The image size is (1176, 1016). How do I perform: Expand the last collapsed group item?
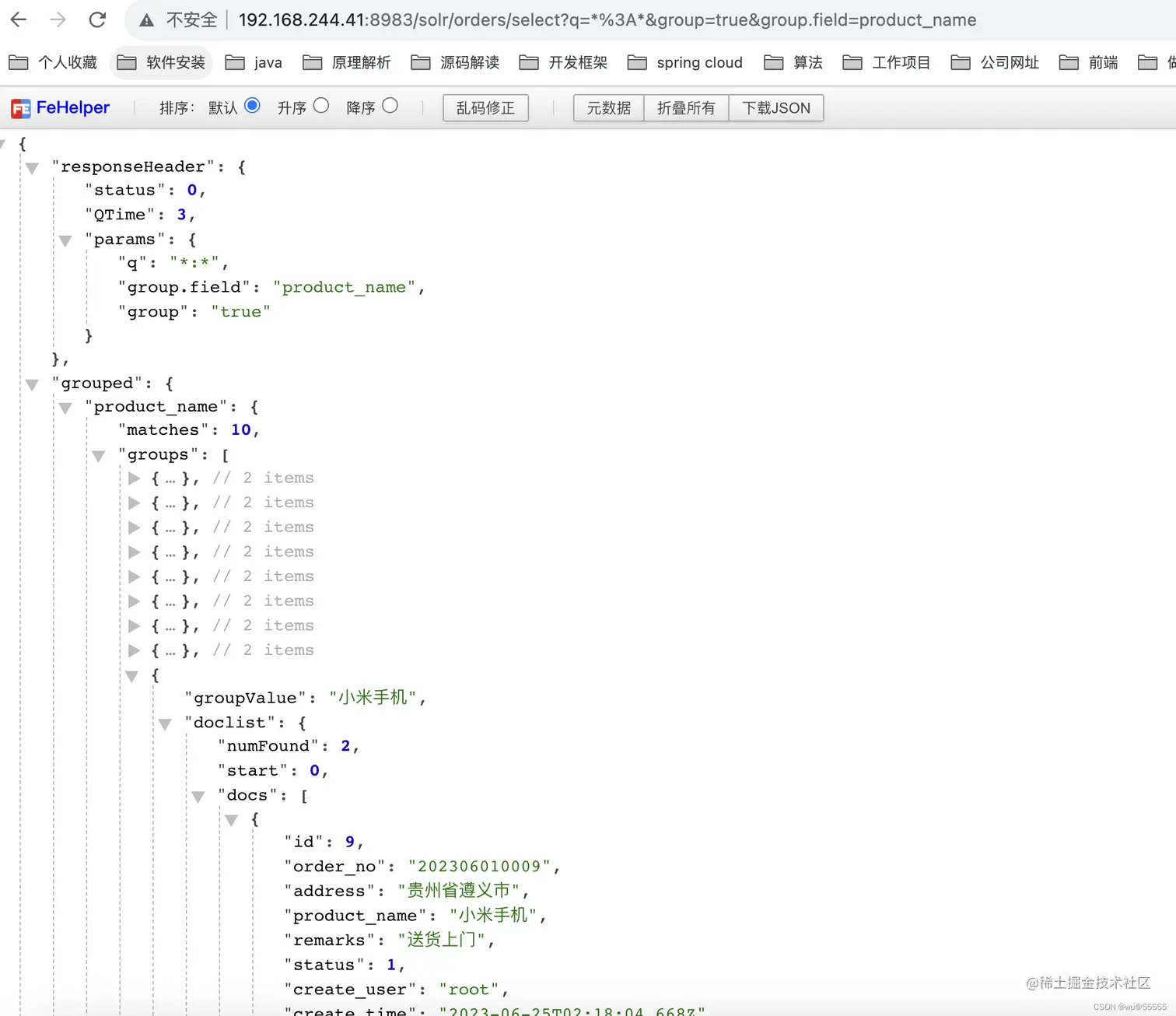click(134, 650)
